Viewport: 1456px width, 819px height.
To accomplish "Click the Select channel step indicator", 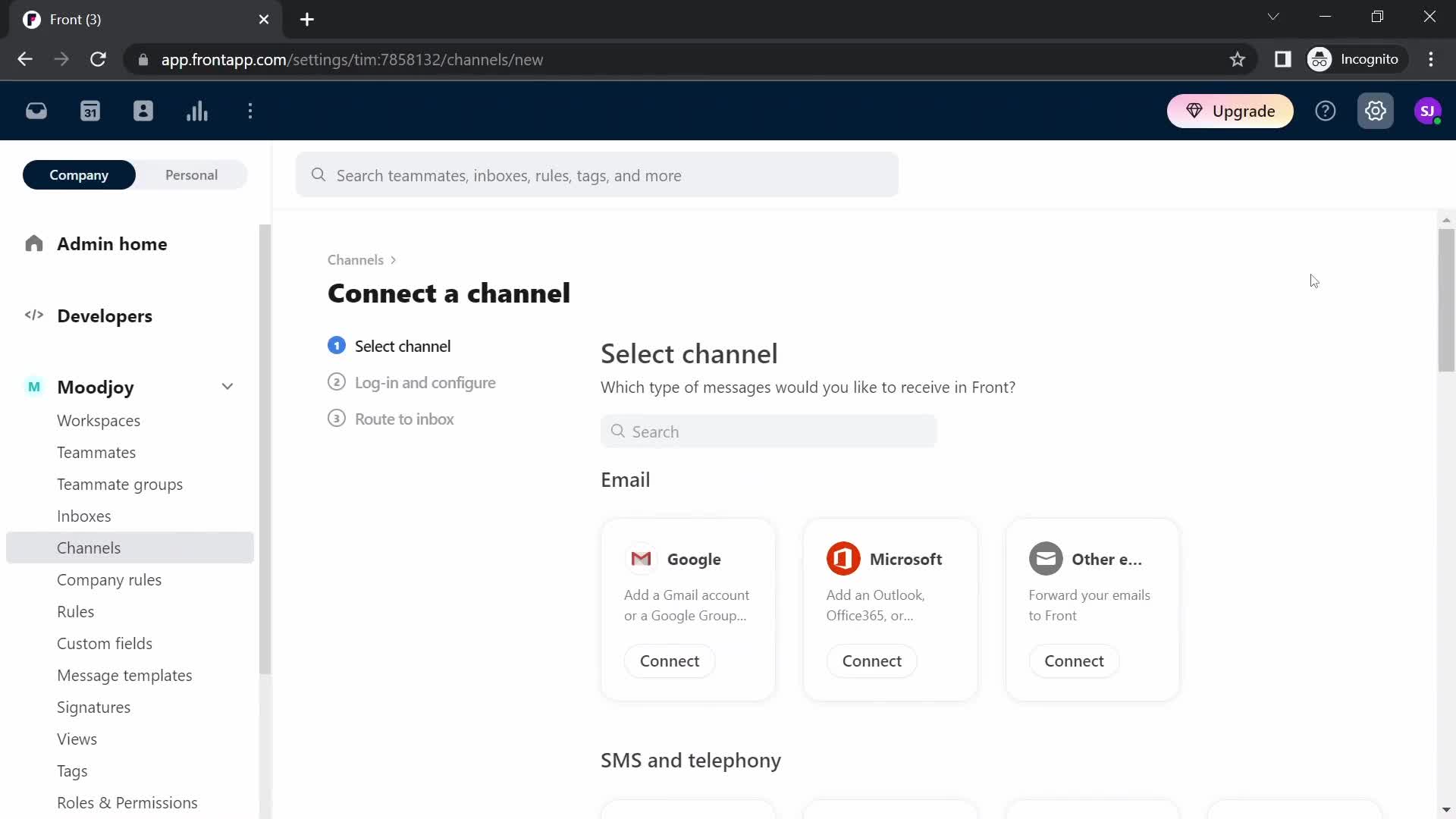I will [x=337, y=345].
